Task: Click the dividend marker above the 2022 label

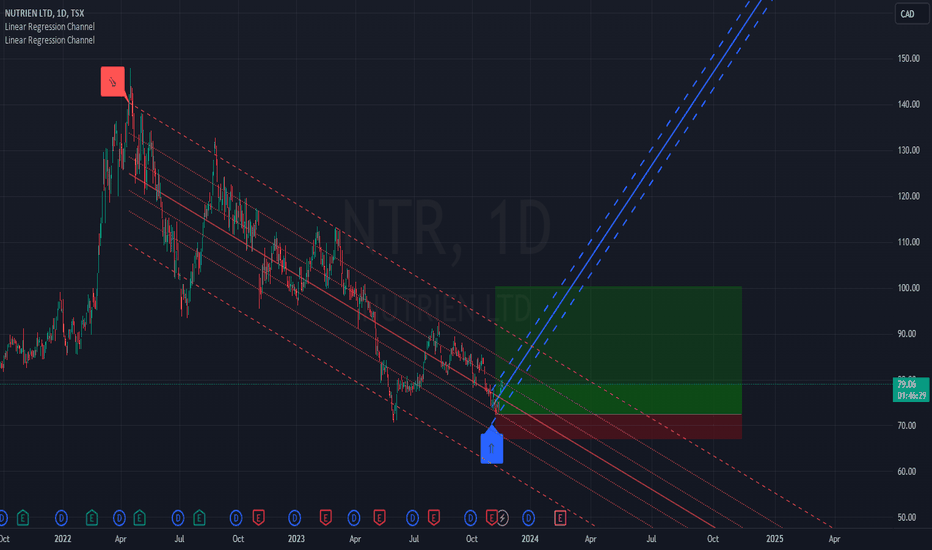Action: click(x=61, y=518)
